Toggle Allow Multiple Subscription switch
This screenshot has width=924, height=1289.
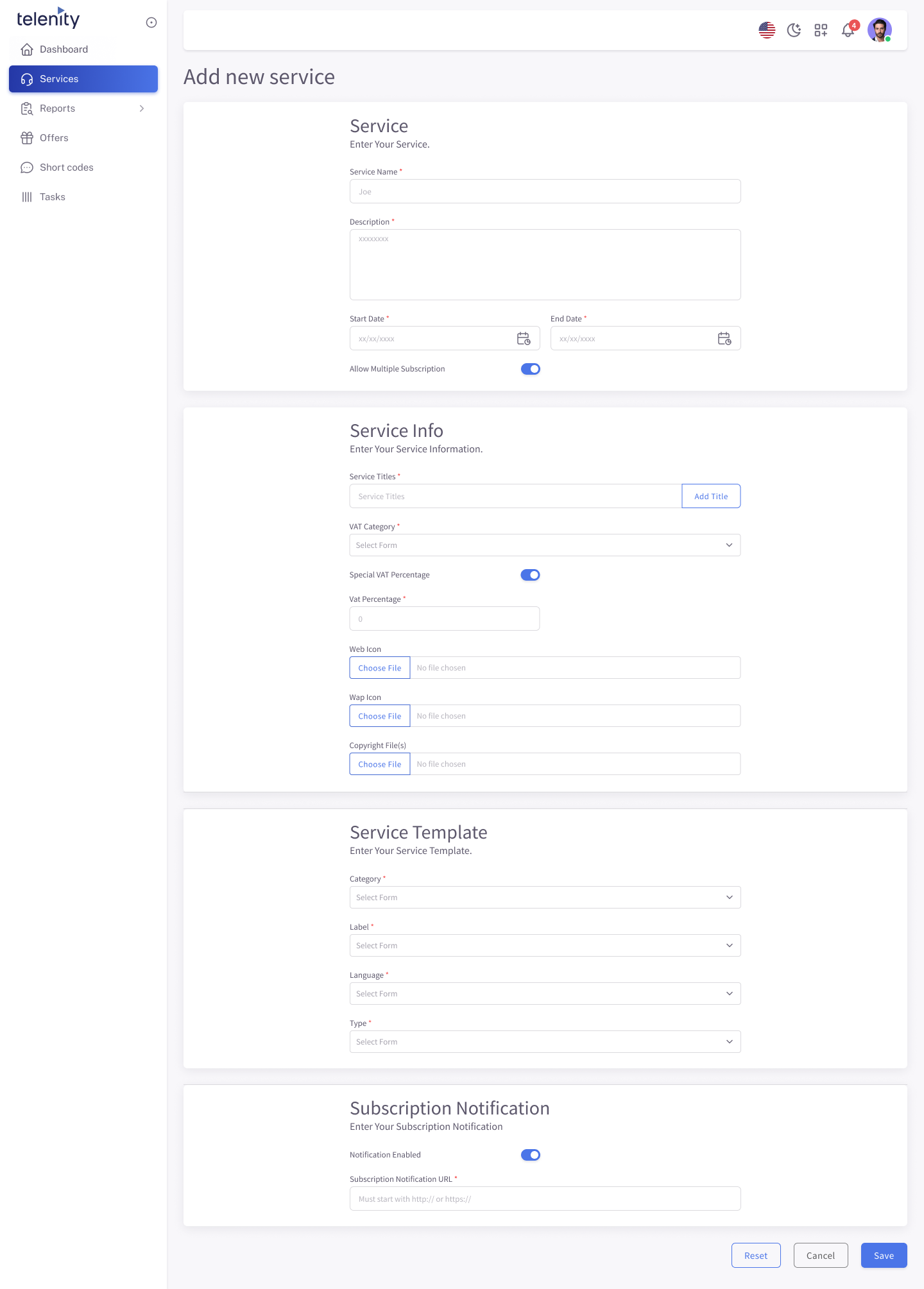[x=531, y=369]
